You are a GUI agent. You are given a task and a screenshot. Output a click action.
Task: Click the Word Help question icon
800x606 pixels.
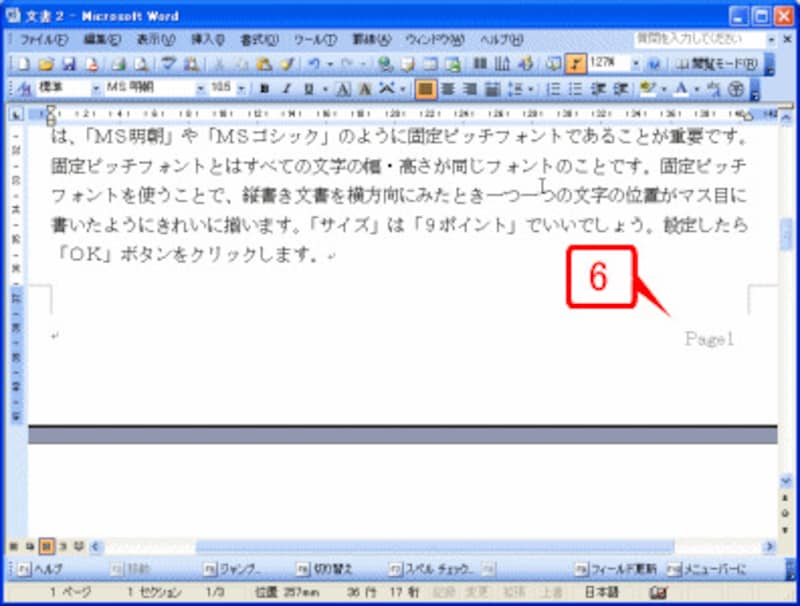(x=654, y=64)
